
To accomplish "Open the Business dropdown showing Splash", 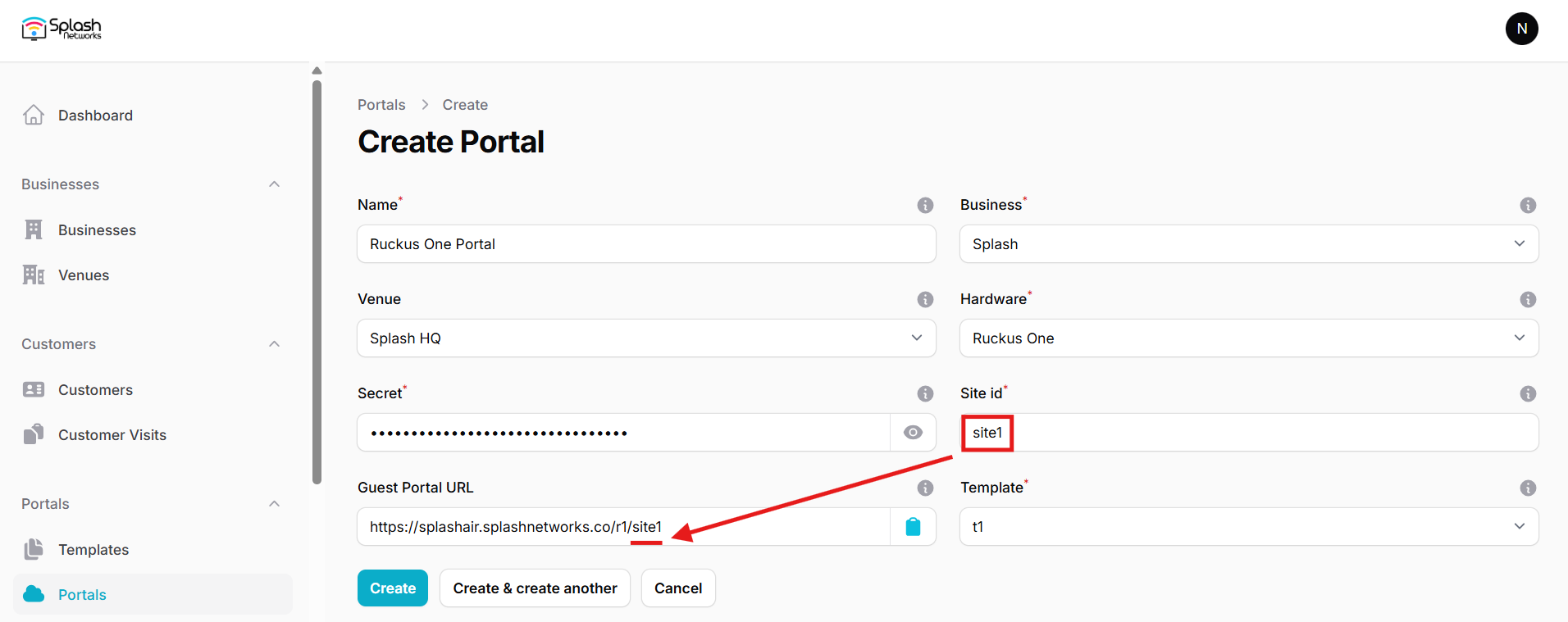I will [x=1249, y=243].
